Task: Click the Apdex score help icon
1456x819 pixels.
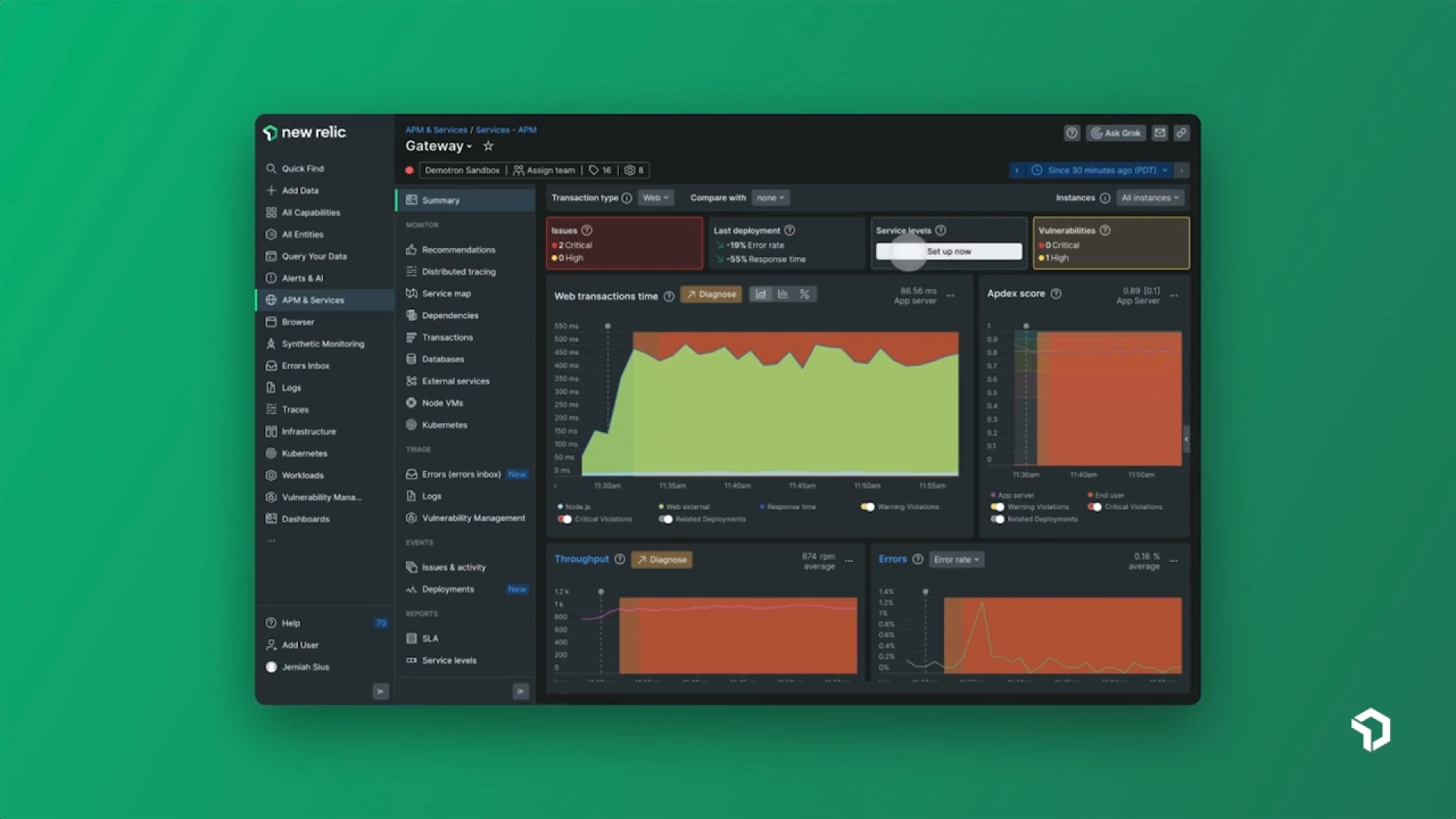Action: tap(1056, 293)
